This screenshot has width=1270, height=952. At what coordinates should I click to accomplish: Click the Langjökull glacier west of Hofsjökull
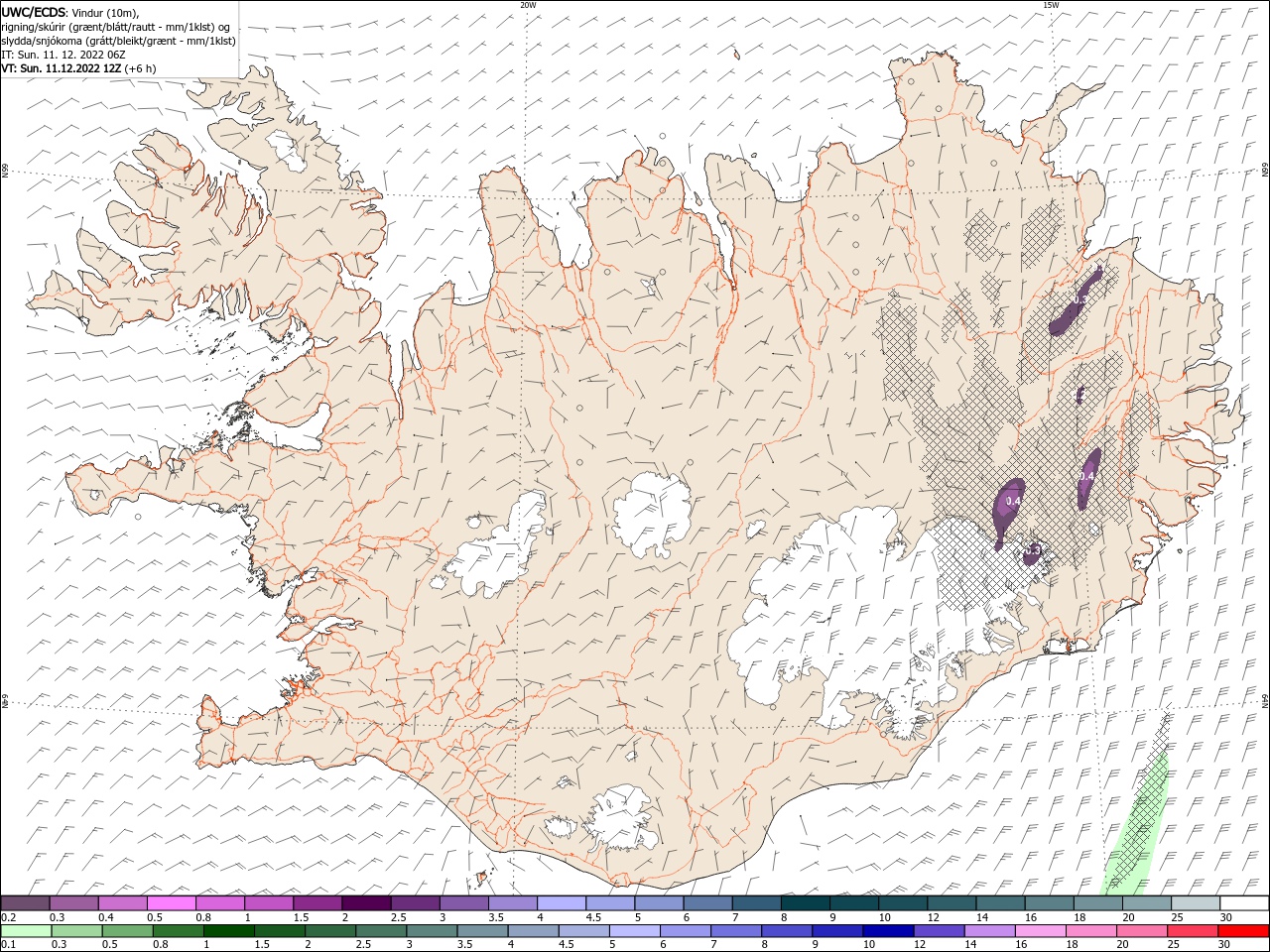[x=496, y=545]
